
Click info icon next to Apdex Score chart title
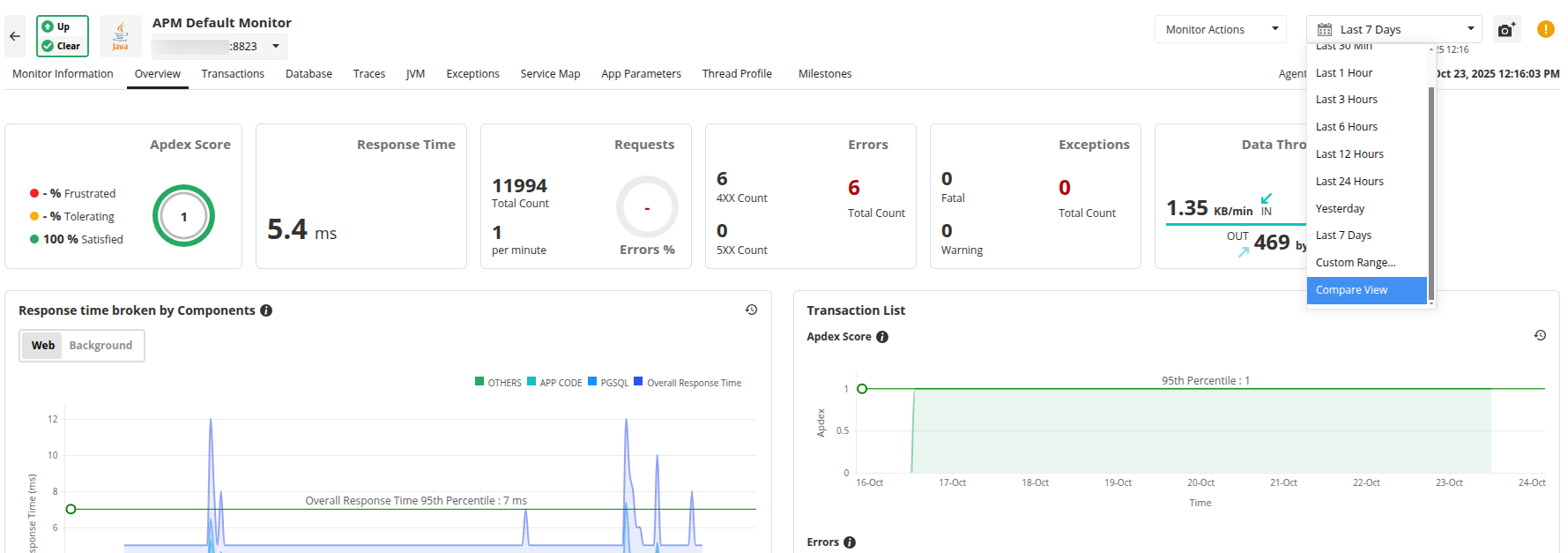pos(882,337)
